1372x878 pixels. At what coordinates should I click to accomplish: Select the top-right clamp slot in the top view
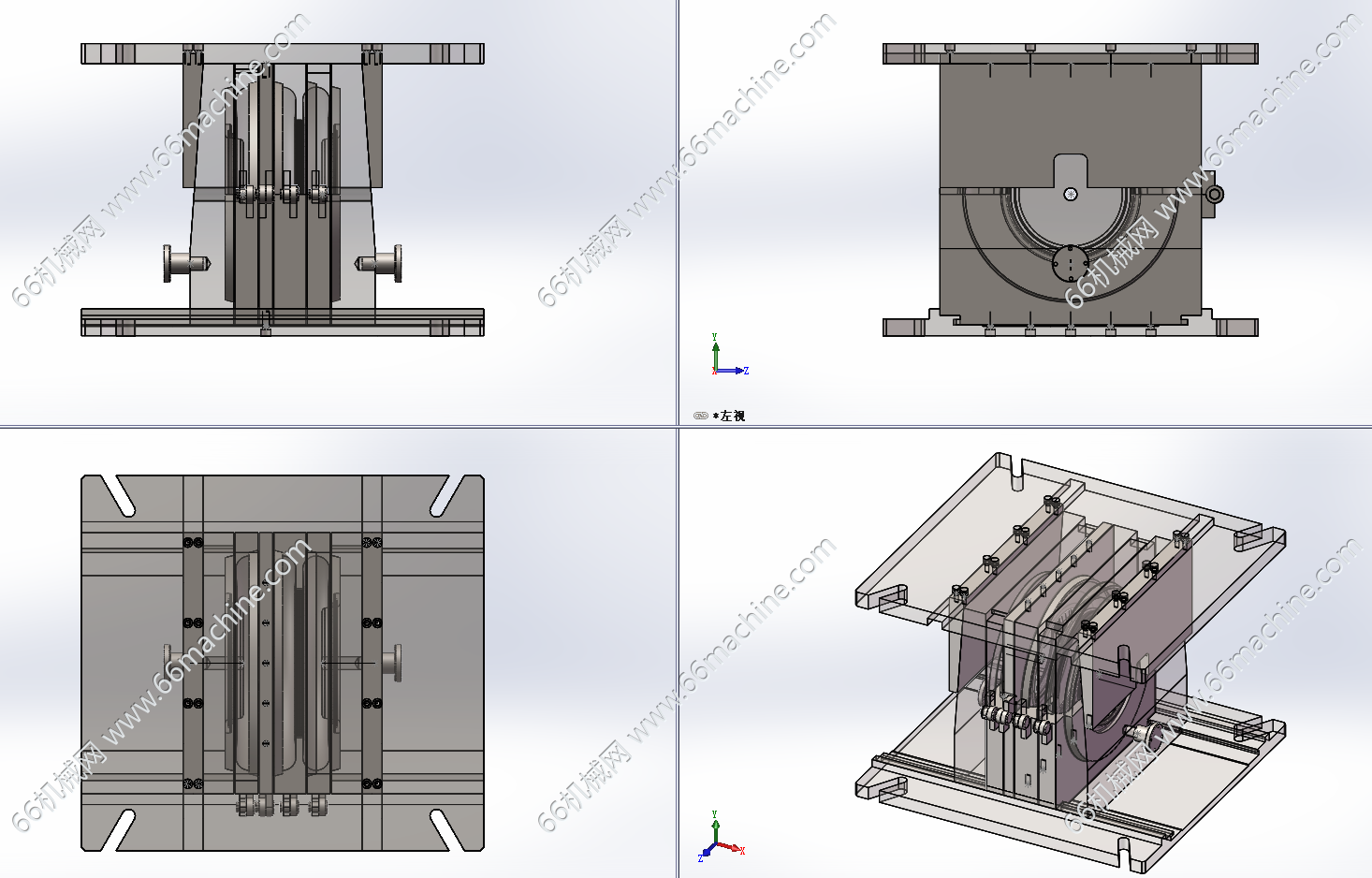446,495
